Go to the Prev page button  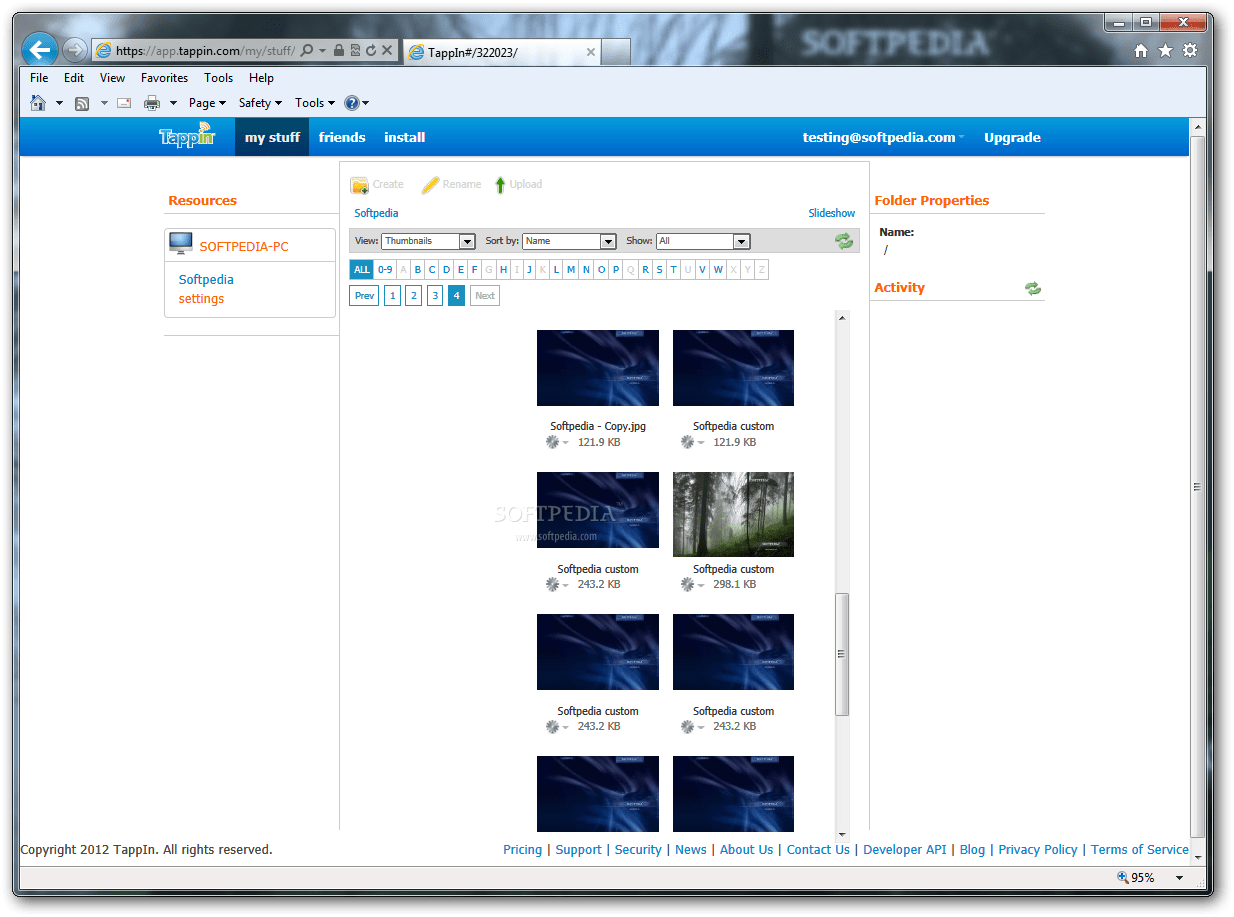coord(364,295)
